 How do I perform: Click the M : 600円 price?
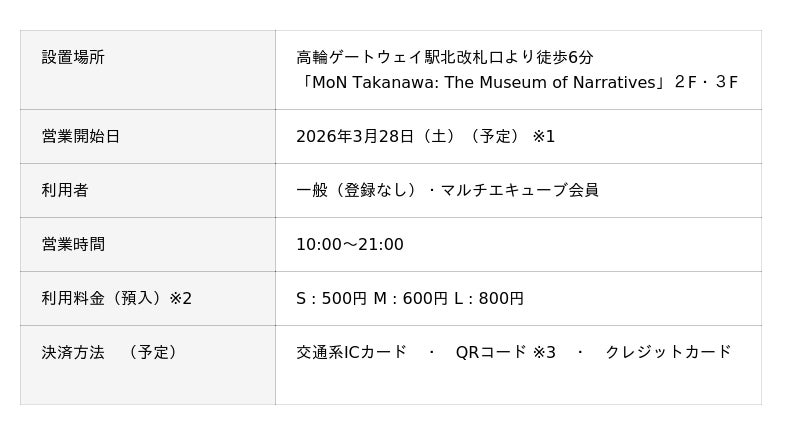(x=411, y=298)
